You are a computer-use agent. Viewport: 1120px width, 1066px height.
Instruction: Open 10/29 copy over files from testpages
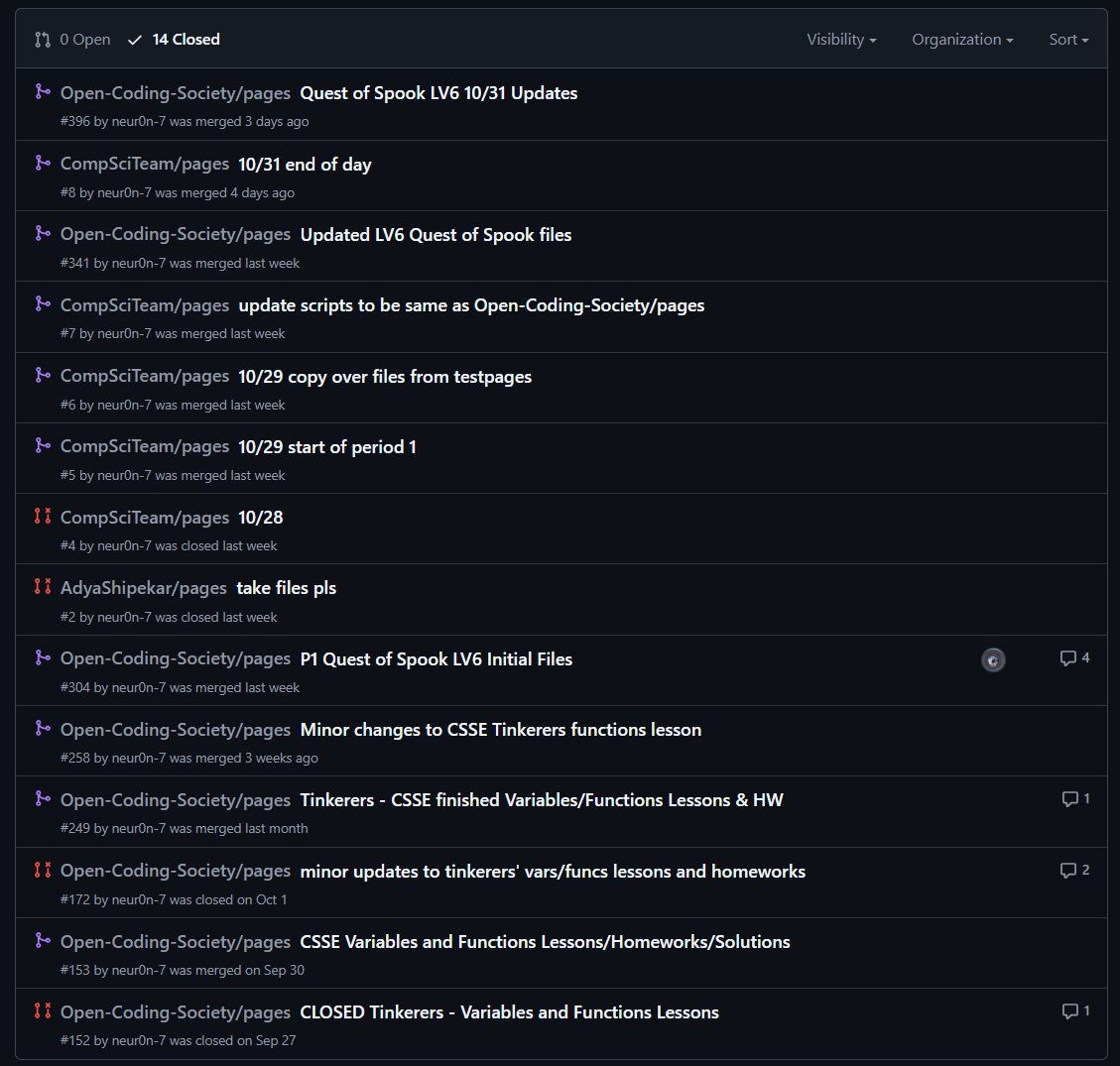[385, 377]
